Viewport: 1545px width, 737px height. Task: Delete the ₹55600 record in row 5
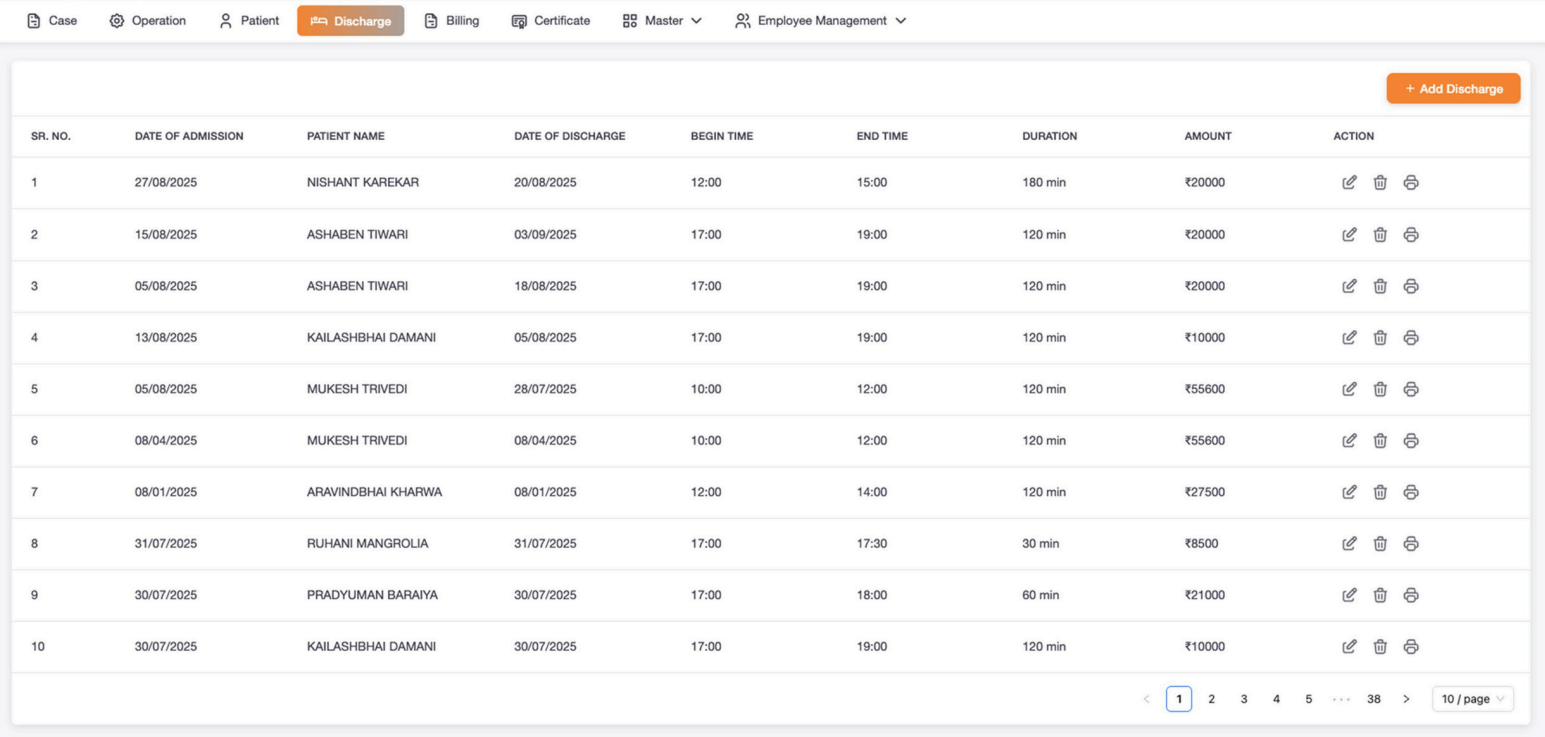click(x=1380, y=389)
